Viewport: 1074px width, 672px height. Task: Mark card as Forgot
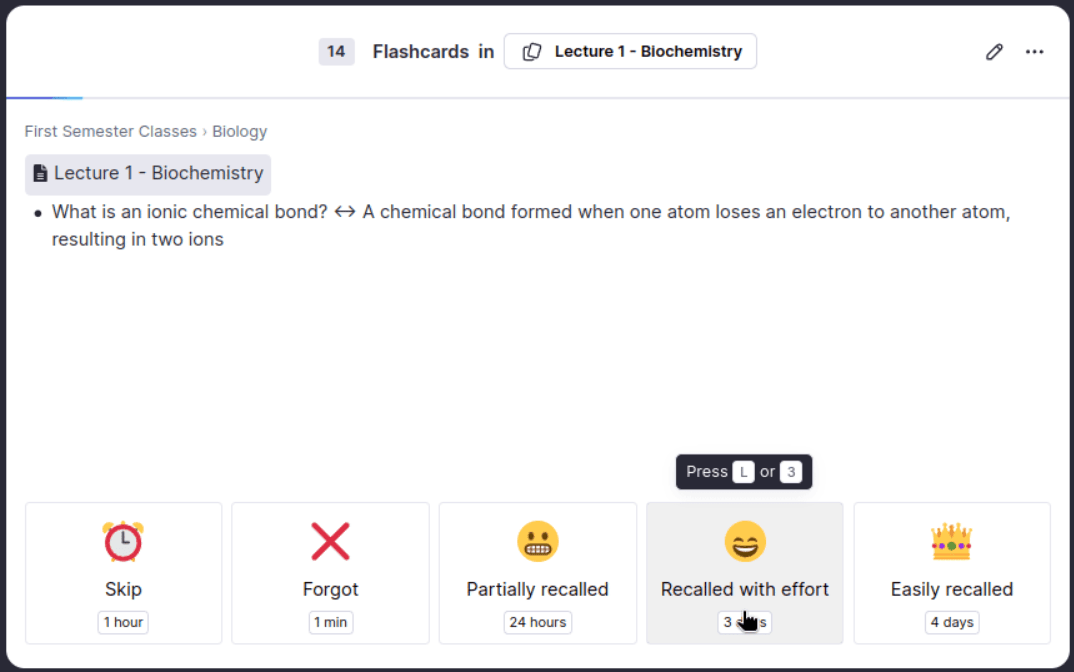coord(330,589)
